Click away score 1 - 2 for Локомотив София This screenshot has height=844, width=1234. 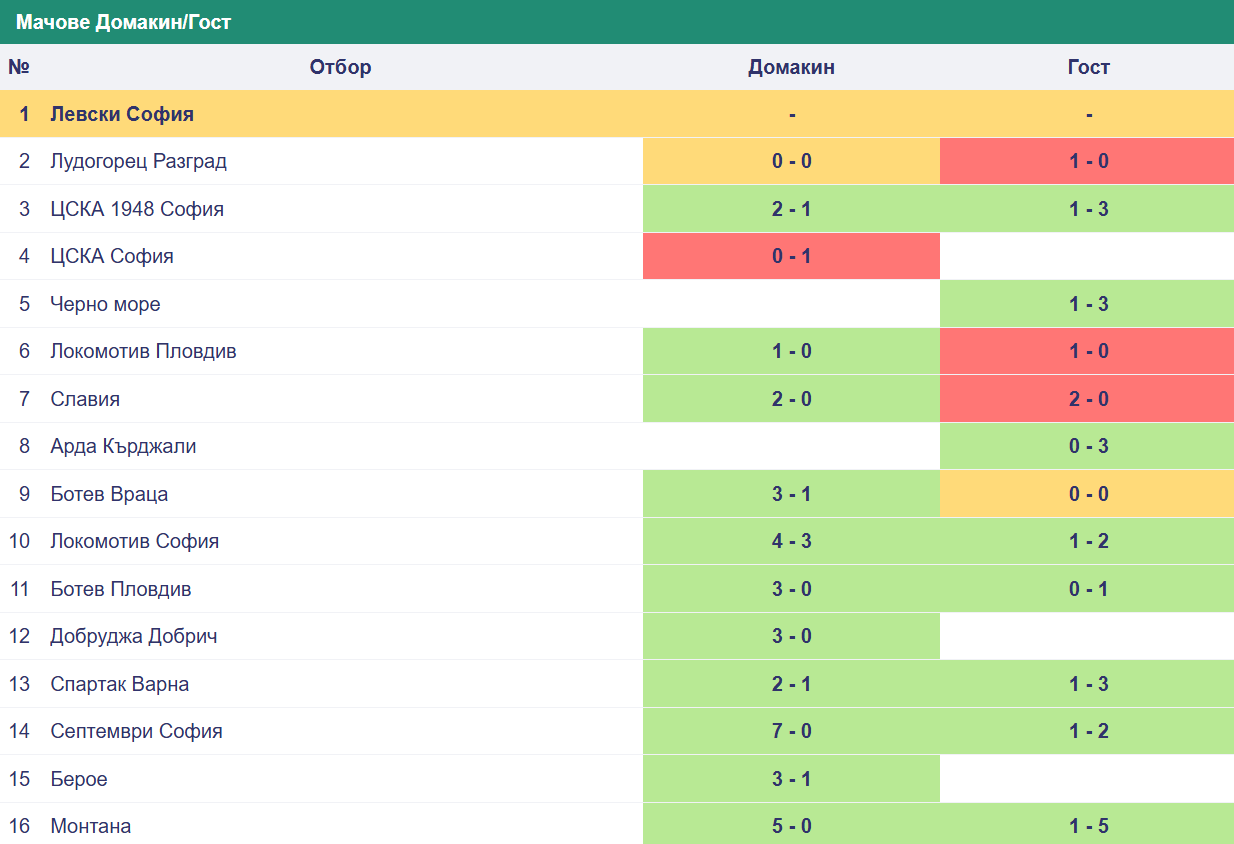pos(1088,541)
